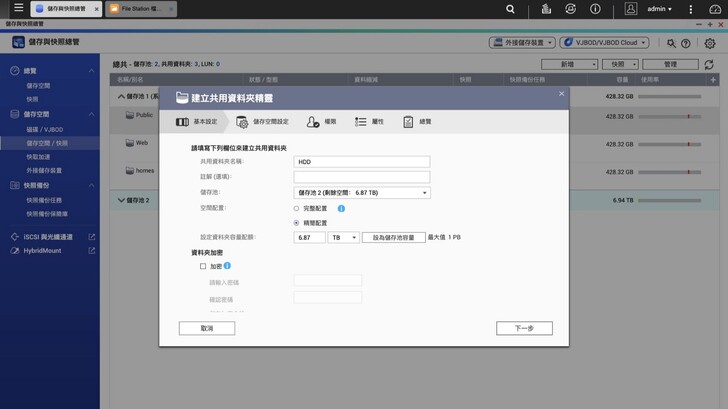Image resolution: width=728 pixels, height=409 pixels.
Task: Select the 完整配置 radio option
Action: tap(297, 209)
